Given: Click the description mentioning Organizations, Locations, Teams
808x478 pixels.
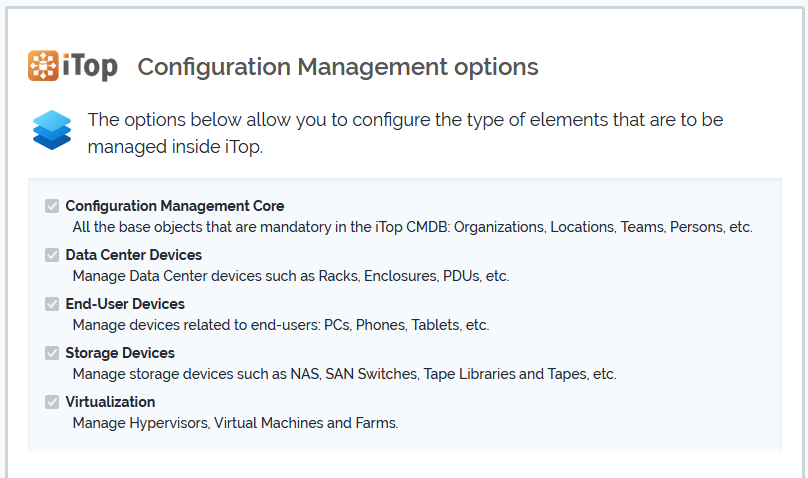Looking at the screenshot, I should pyautogui.click(x=412, y=227).
